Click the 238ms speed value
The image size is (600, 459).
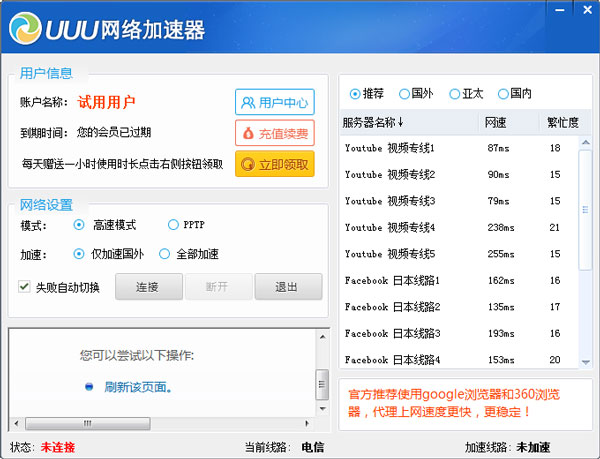tap(501, 228)
